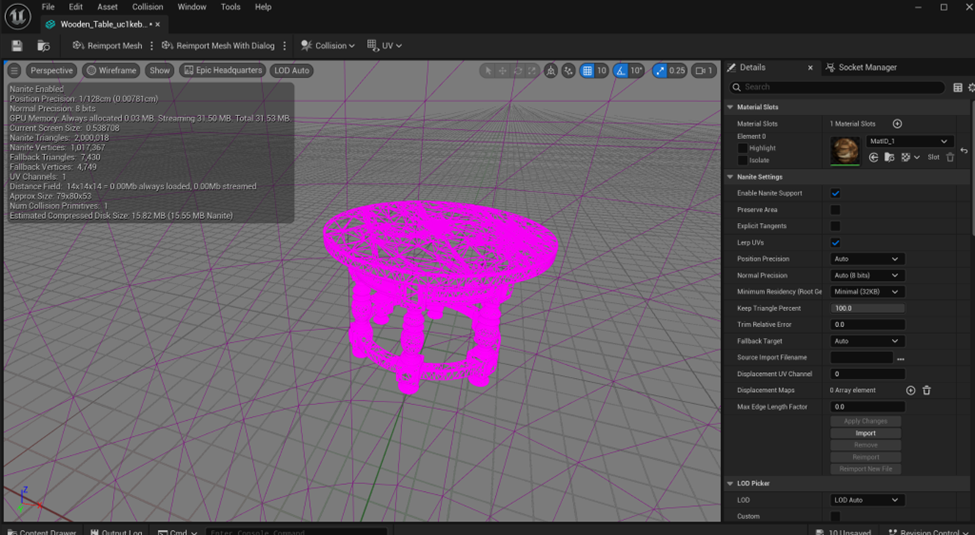Open the MatID_1 material dropdown
Screen dimensions: 975x535
[x=910, y=141]
